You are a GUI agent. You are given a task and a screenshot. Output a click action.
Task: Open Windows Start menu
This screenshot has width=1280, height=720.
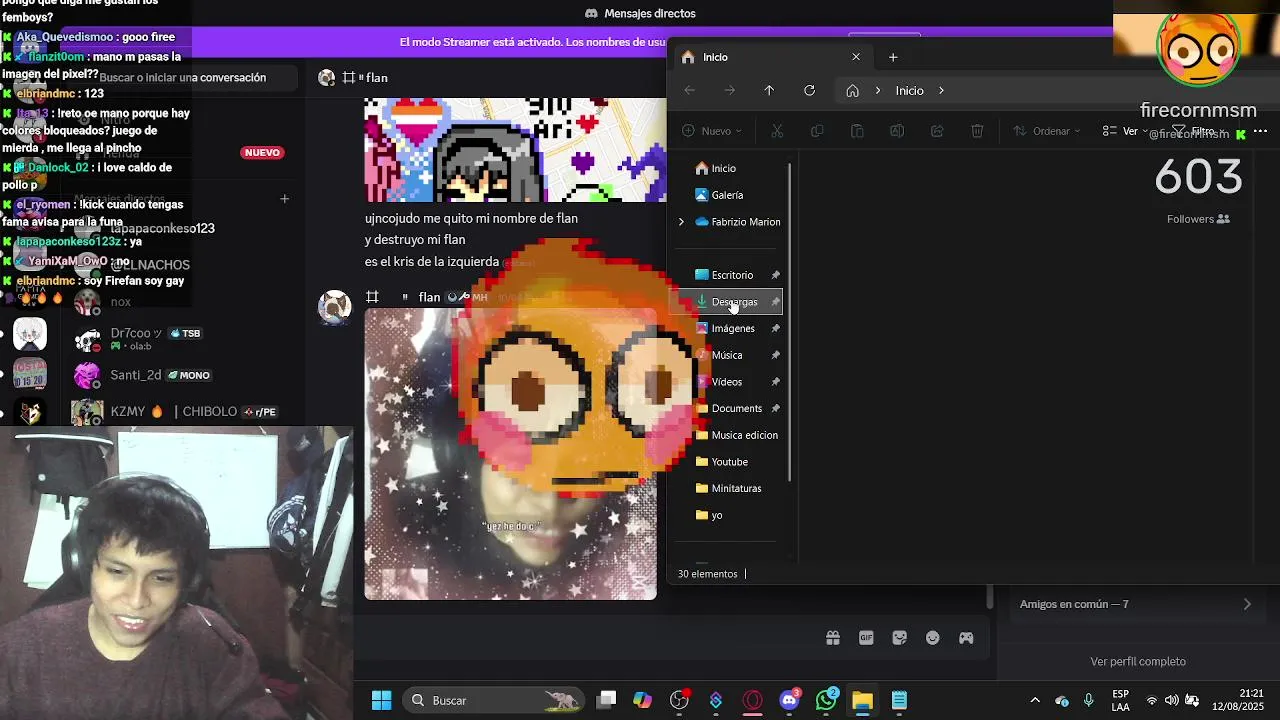click(x=381, y=700)
